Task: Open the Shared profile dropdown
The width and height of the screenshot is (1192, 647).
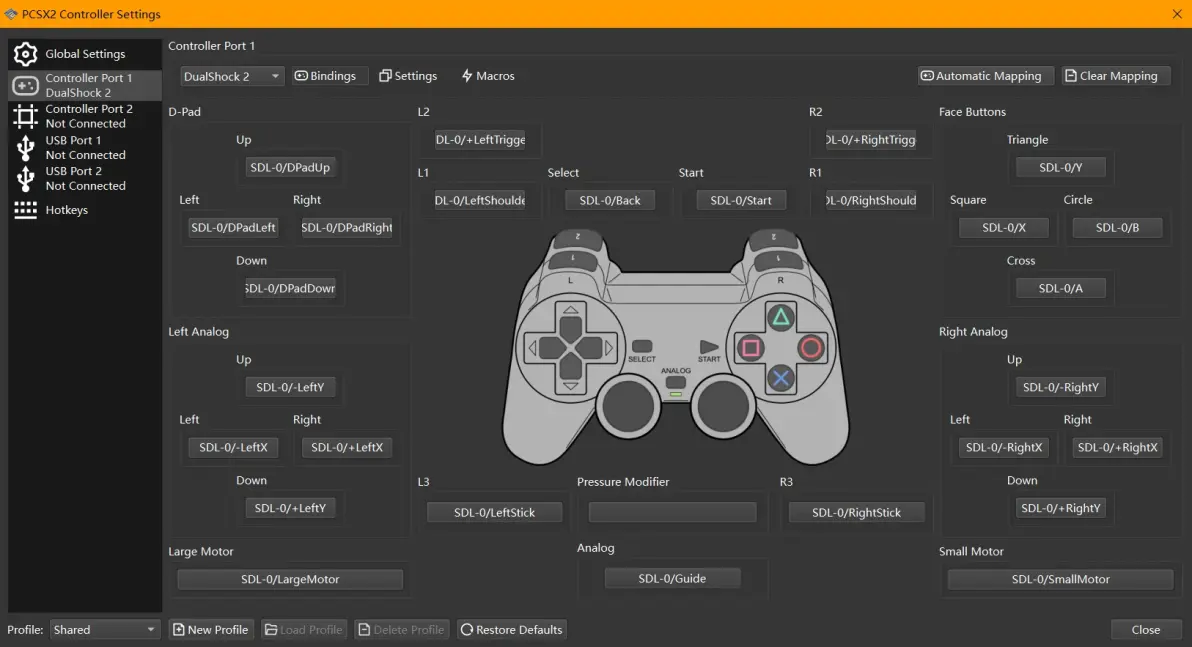Action: pos(105,630)
